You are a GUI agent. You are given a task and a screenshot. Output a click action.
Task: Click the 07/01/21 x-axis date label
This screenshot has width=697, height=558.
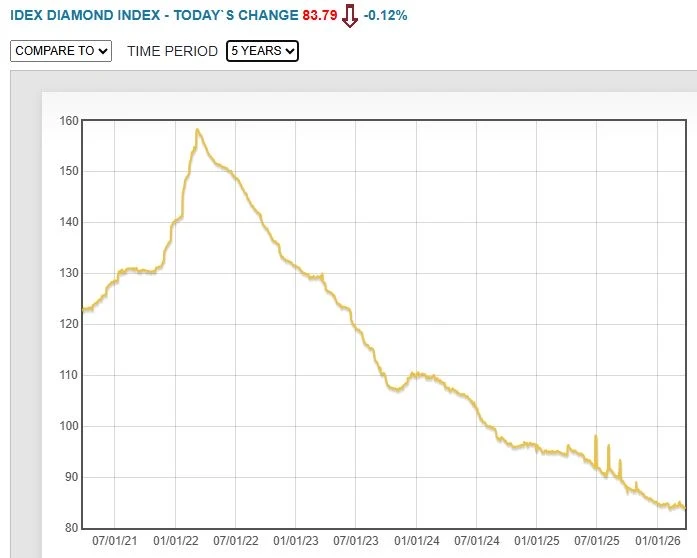[115, 541]
